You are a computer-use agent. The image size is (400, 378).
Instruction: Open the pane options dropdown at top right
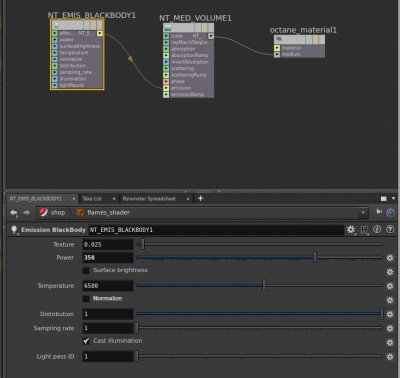click(394, 198)
